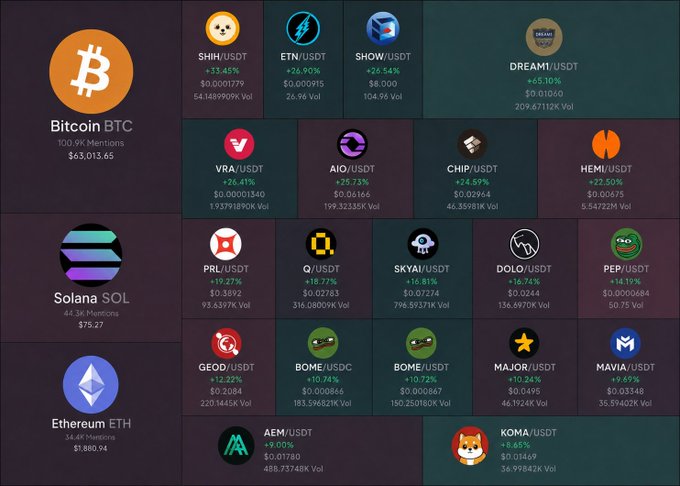Click the MAVIA blue M icon
Viewport: 680px width, 486px height.
click(x=625, y=343)
